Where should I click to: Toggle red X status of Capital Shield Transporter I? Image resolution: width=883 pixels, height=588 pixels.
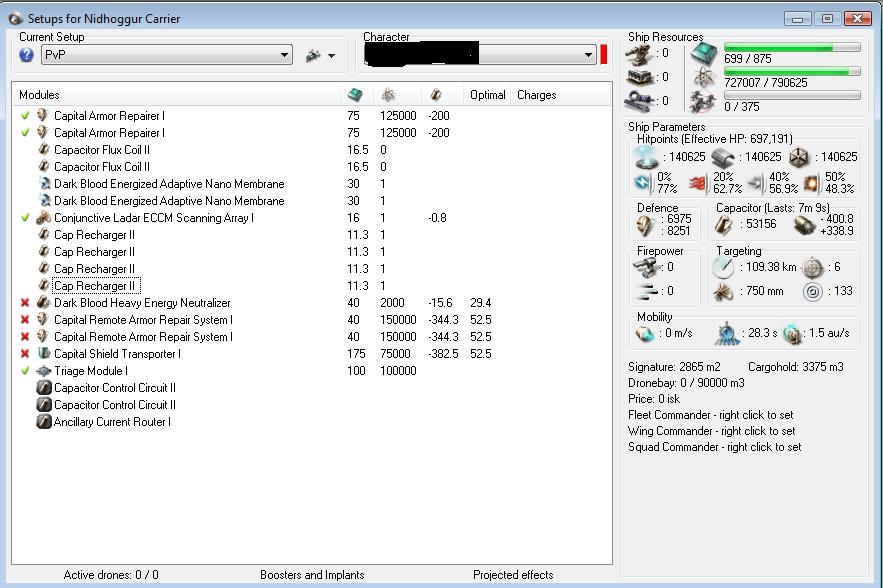tap(25, 354)
